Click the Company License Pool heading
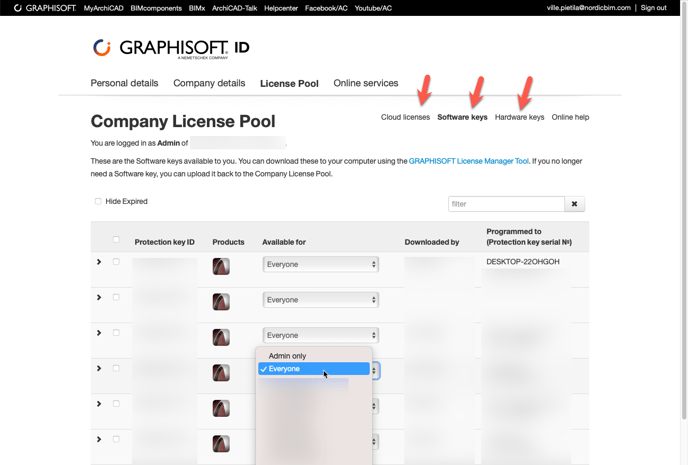 [x=183, y=122]
